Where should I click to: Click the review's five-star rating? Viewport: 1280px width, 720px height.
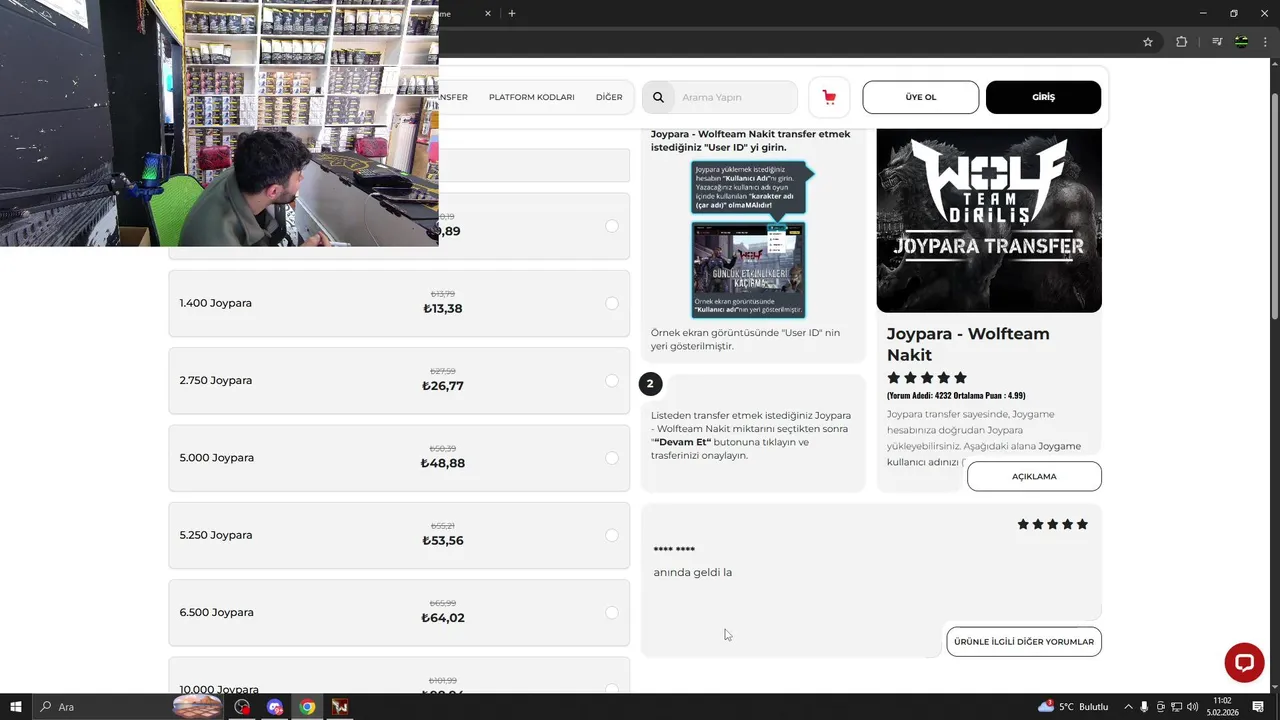pos(1053,524)
